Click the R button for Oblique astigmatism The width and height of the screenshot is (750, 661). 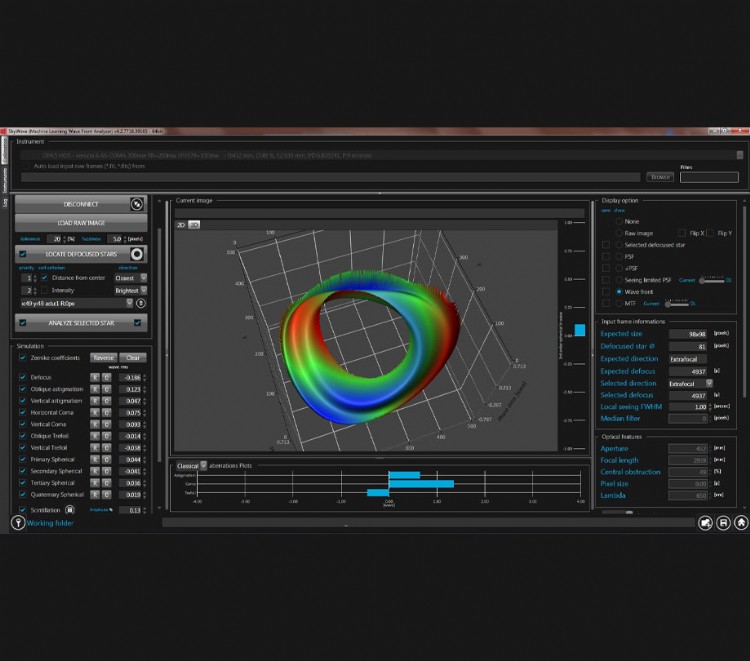pos(95,389)
